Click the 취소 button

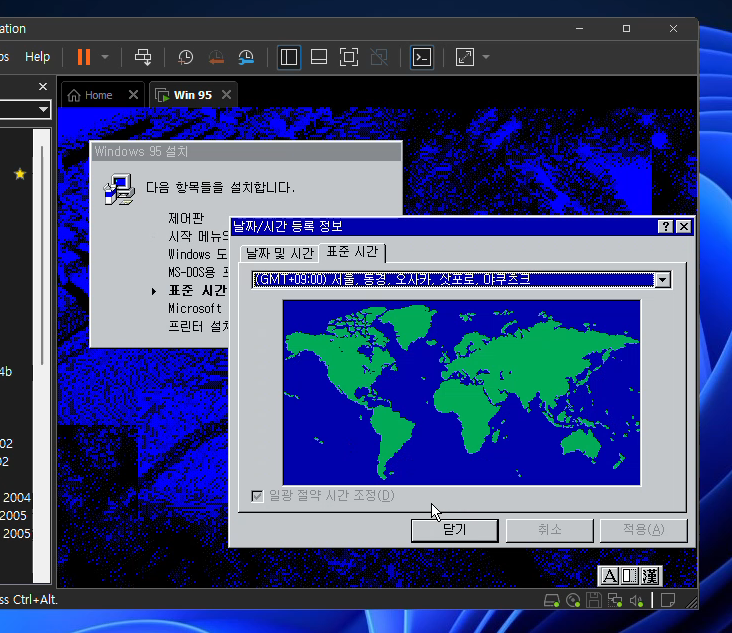coord(549,530)
